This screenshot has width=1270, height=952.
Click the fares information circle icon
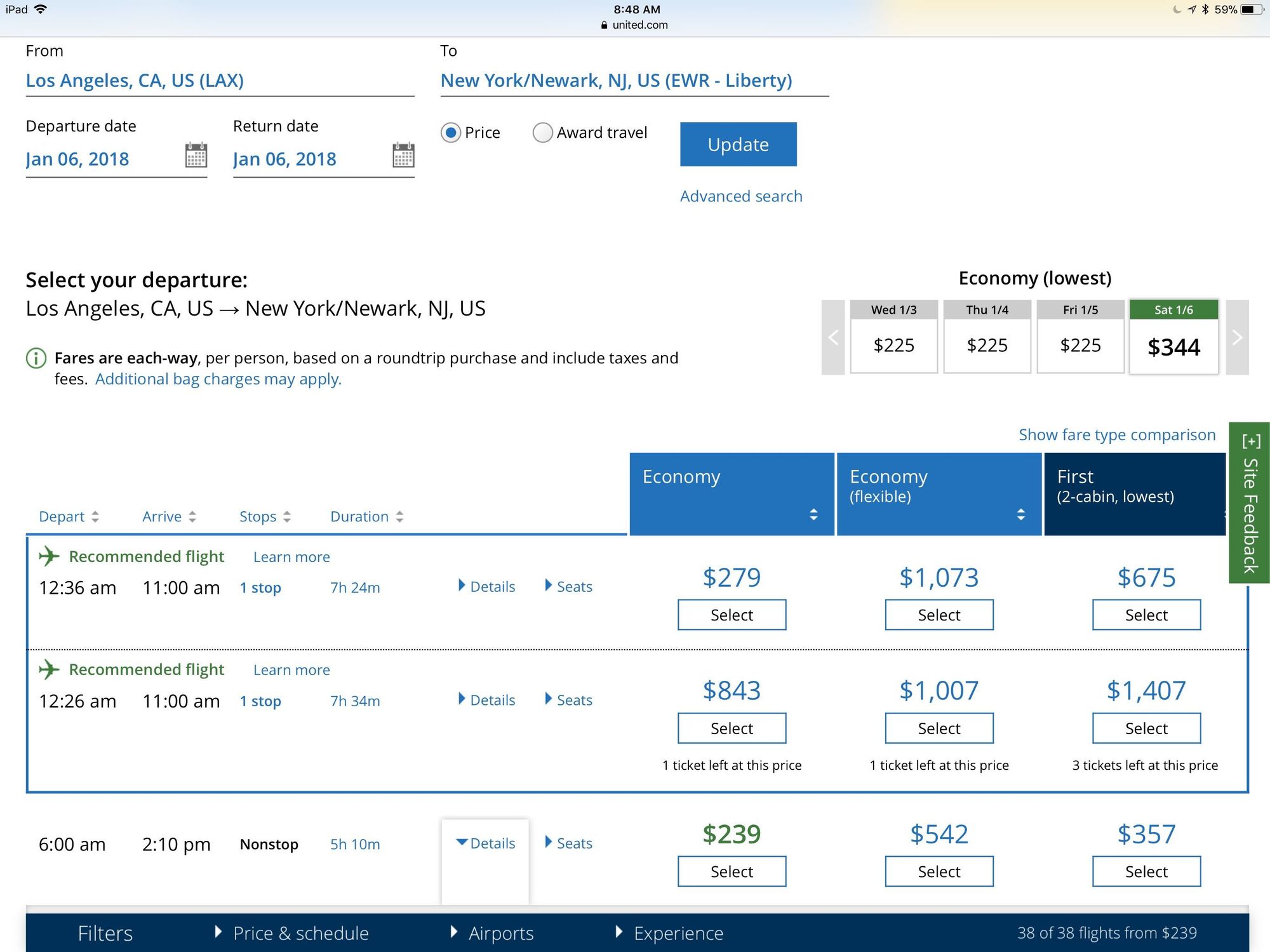(x=36, y=358)
